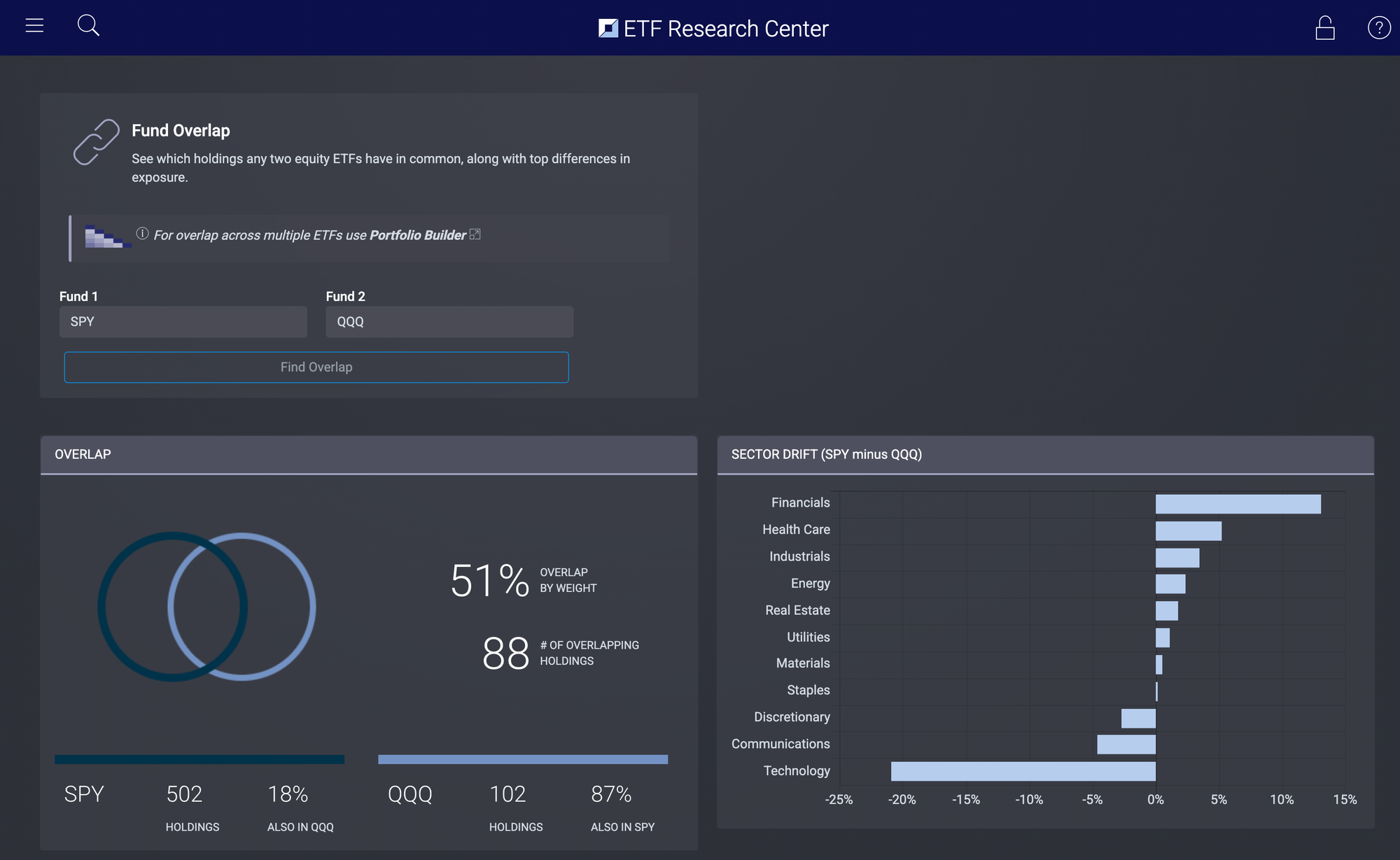Viewport: 1400px width, 860px height.
Task: Click the external link icon after Portfolio Builder
Action: coord(475,234)
